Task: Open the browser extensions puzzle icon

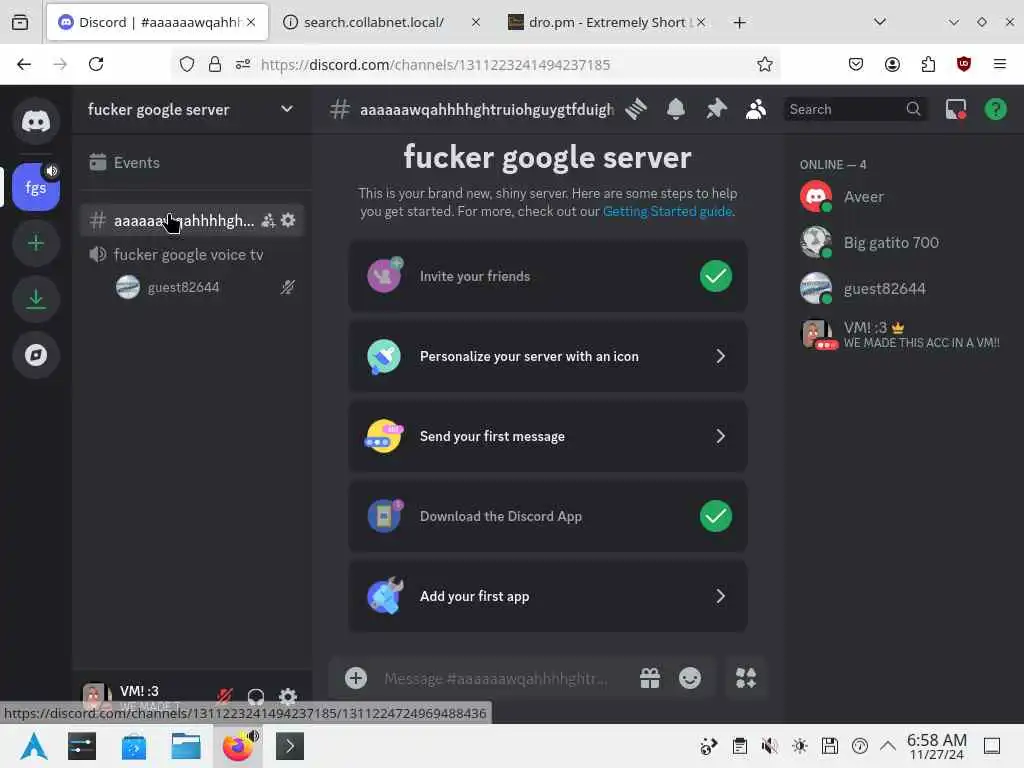Action: point(928,64)
